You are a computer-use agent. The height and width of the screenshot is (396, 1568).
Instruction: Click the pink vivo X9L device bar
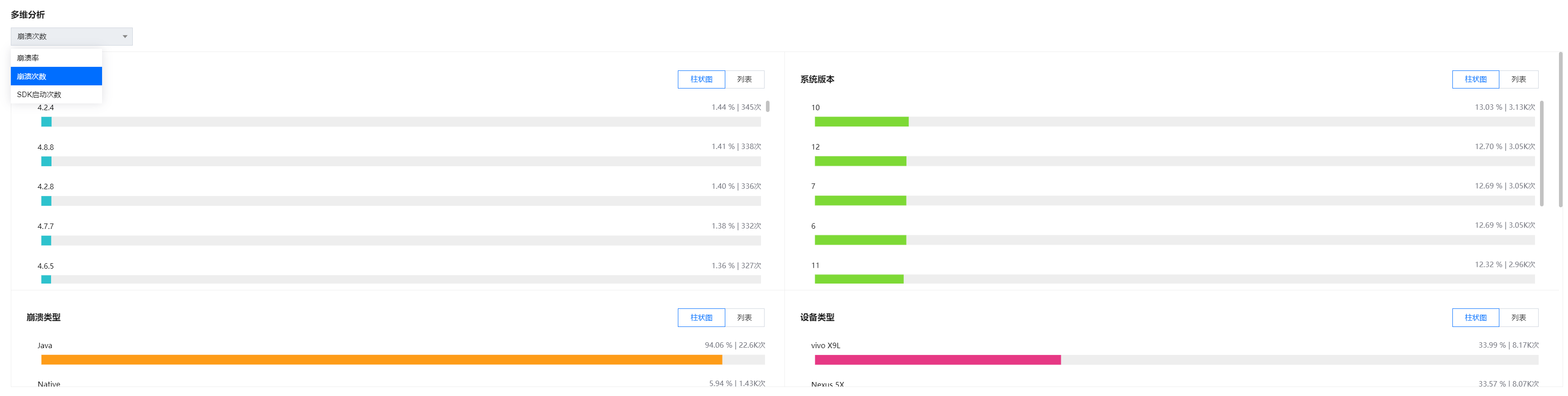click(x=938, y=360)
